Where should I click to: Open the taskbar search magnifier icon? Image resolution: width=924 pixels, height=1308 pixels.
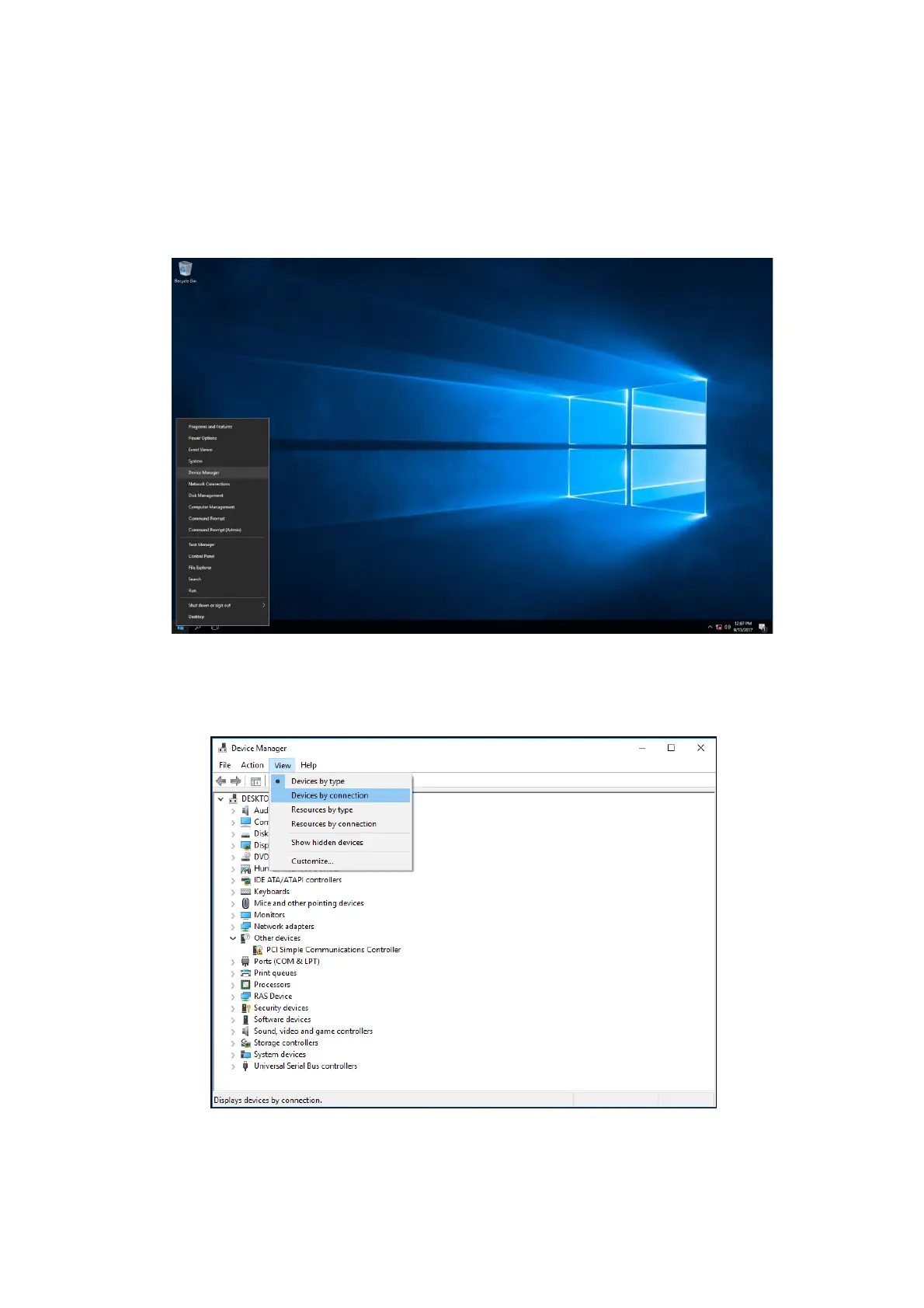(x=197, y=627)
